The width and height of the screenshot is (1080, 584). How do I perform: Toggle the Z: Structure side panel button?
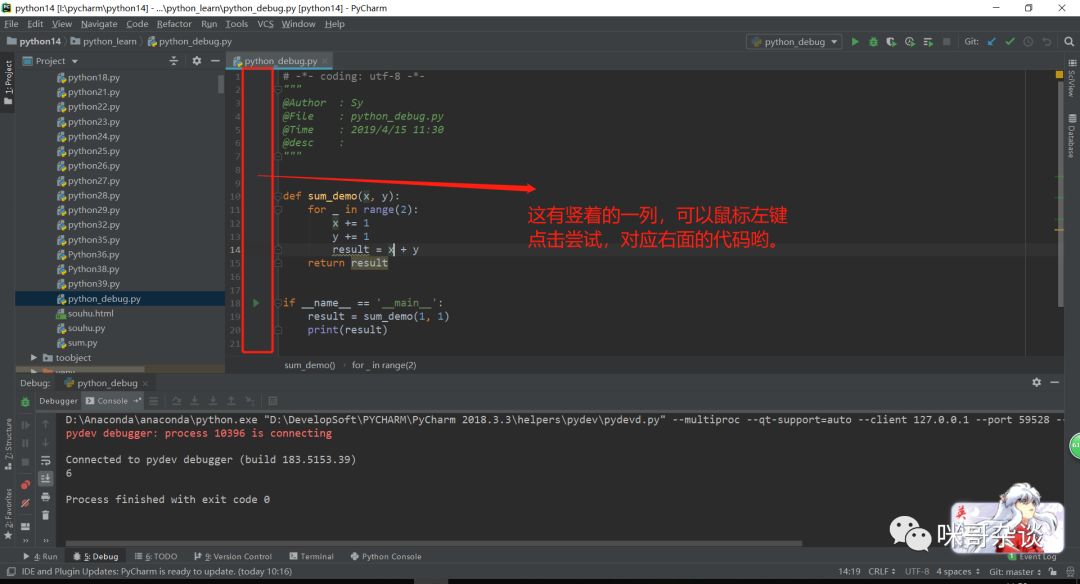(x=8, y=444)
